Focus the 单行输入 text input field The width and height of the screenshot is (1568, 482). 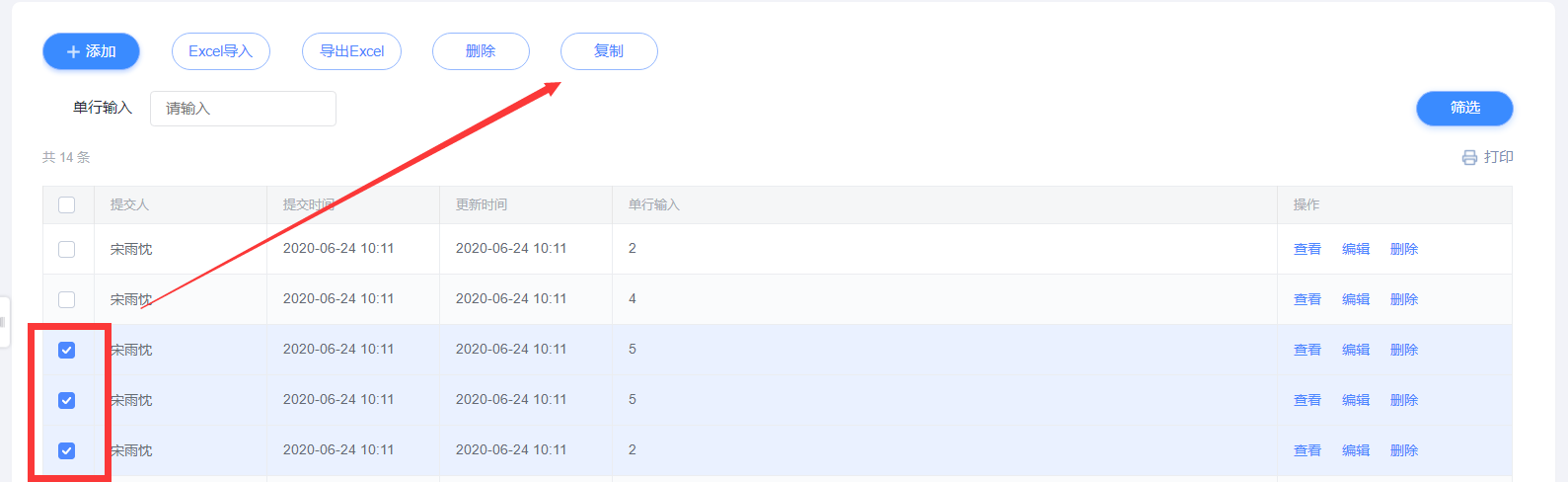243,109
